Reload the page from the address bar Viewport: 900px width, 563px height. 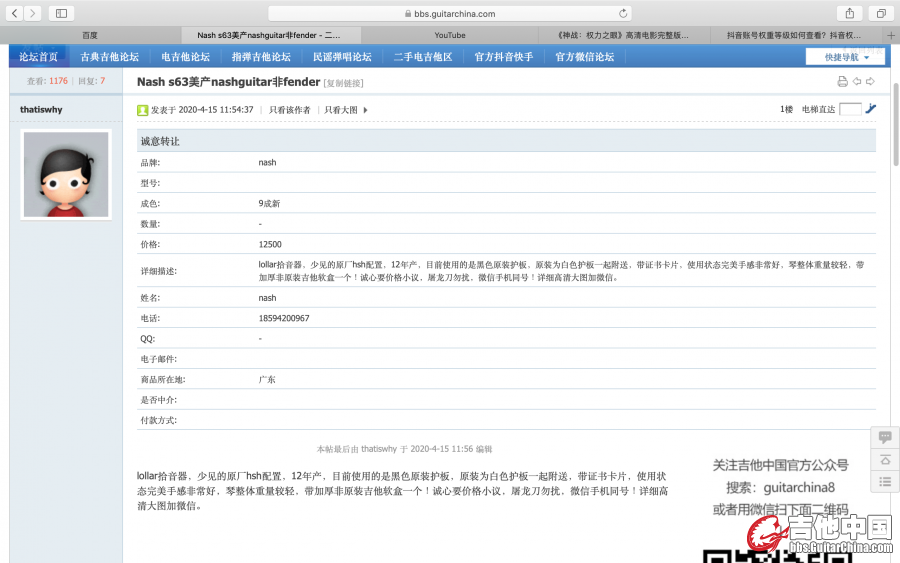click(x=624, y=13)
